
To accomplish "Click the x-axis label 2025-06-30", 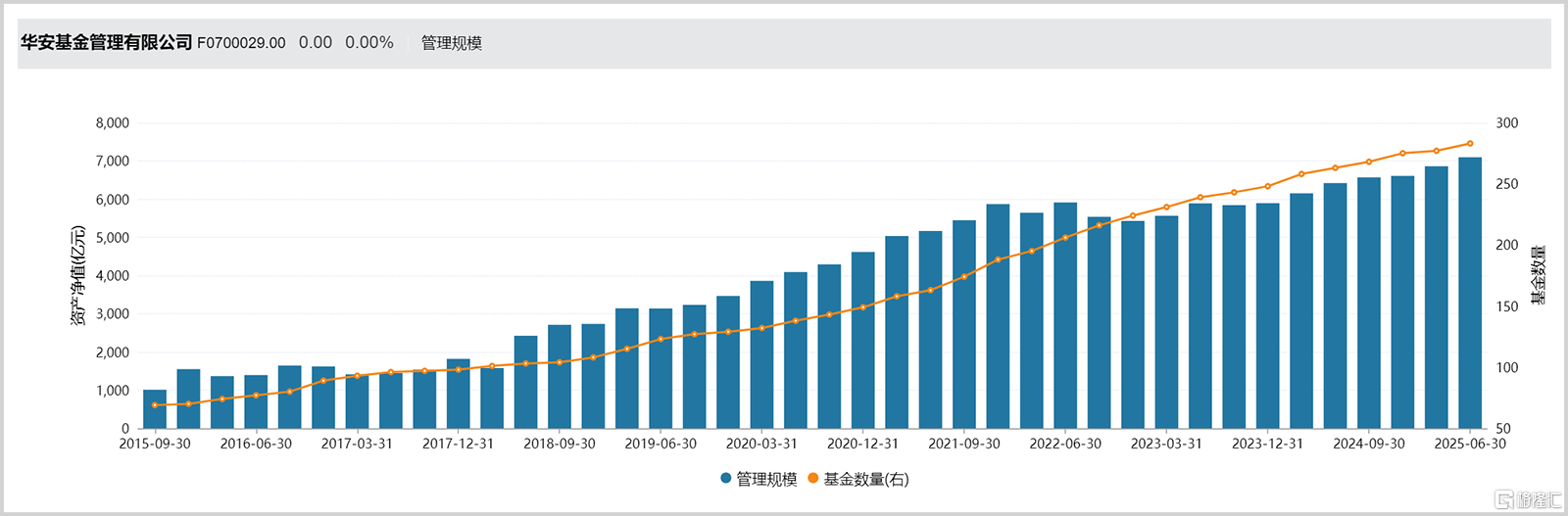I will [1470, 444].
